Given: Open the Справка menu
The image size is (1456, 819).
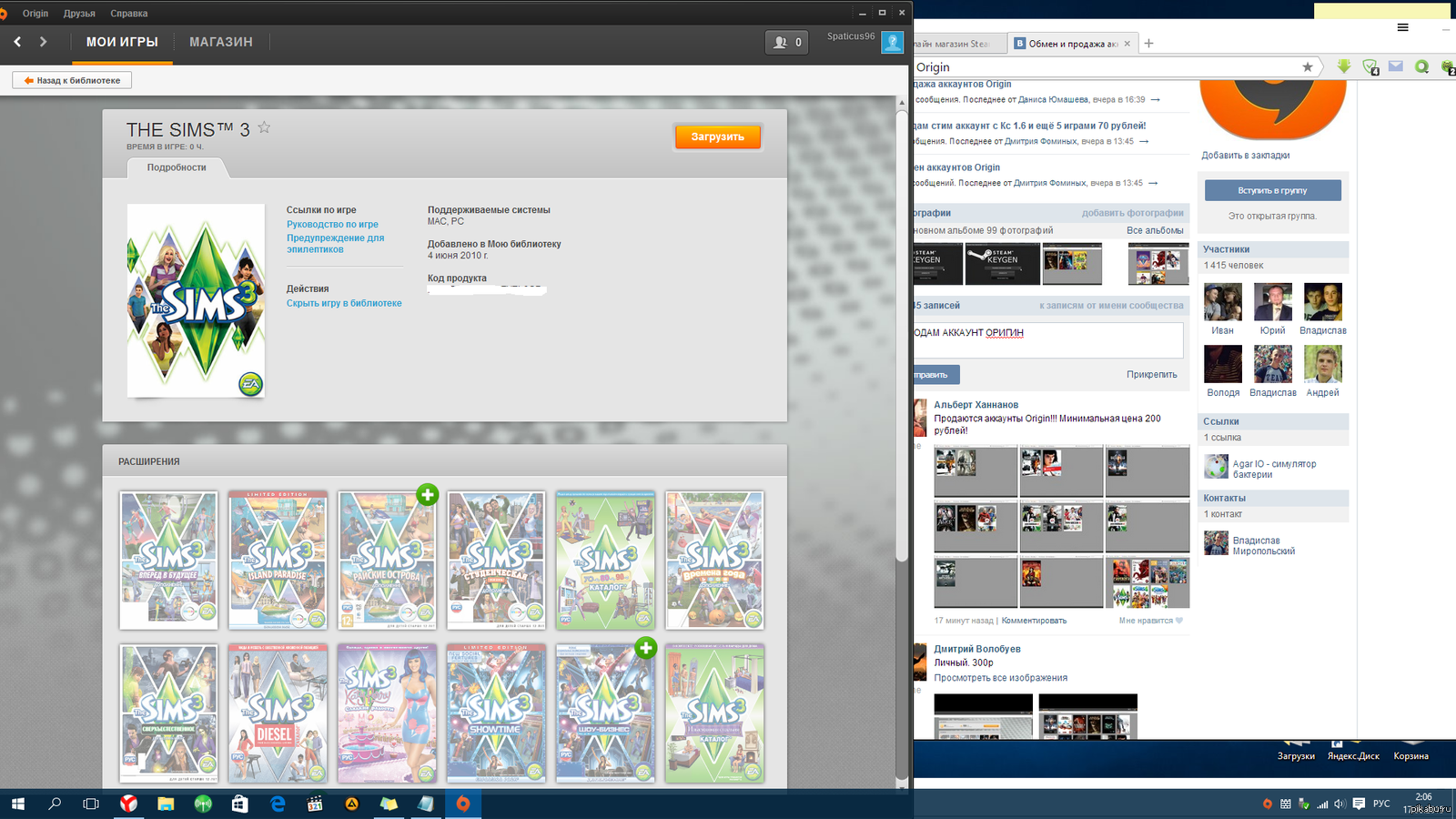Looking at the screenshot, I should (128, 14).
